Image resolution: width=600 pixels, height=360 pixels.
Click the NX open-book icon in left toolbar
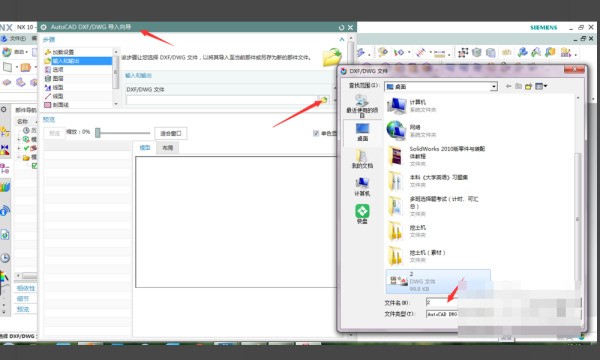(26, 68)
